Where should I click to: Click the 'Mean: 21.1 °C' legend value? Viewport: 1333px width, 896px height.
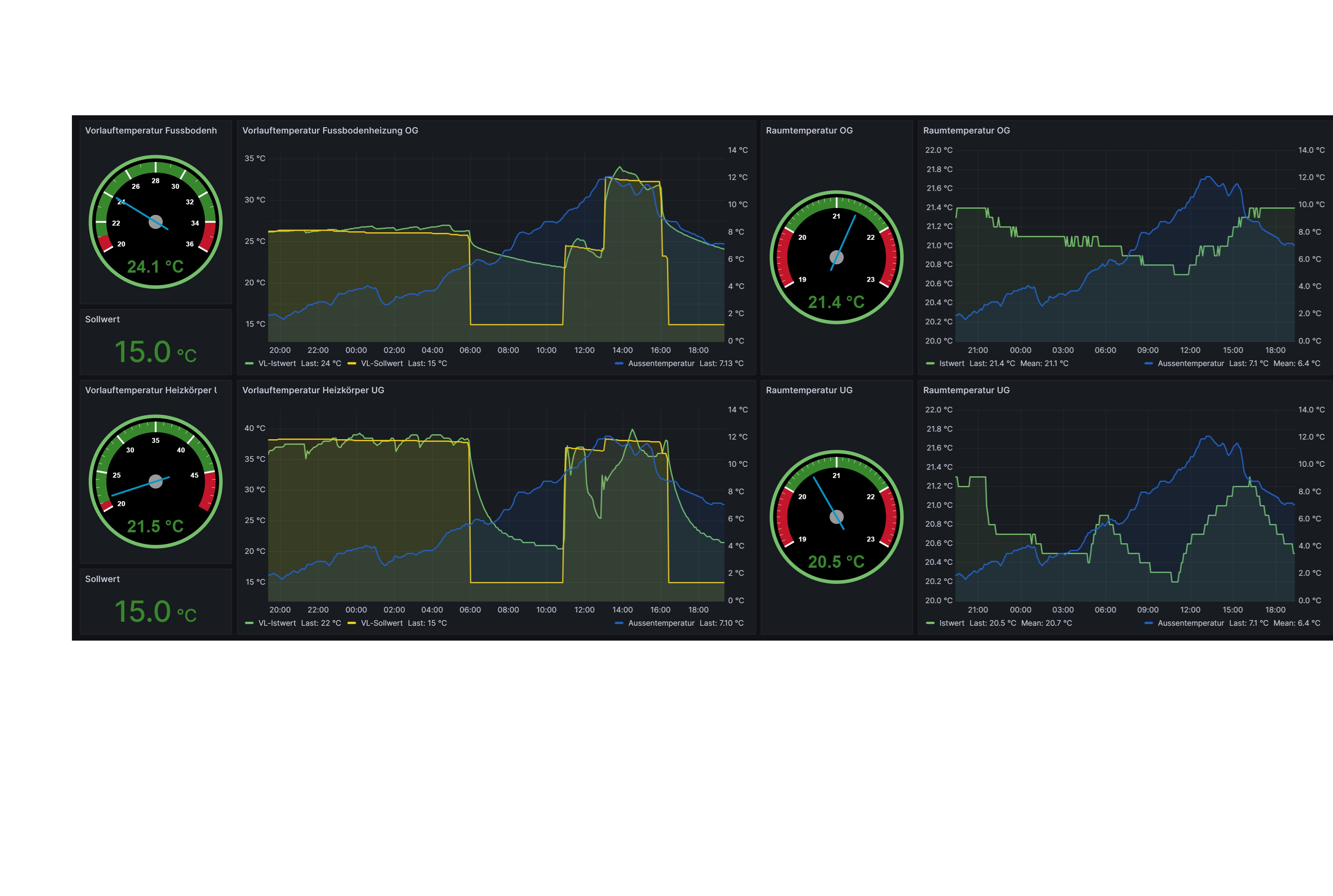[1044, 363]
